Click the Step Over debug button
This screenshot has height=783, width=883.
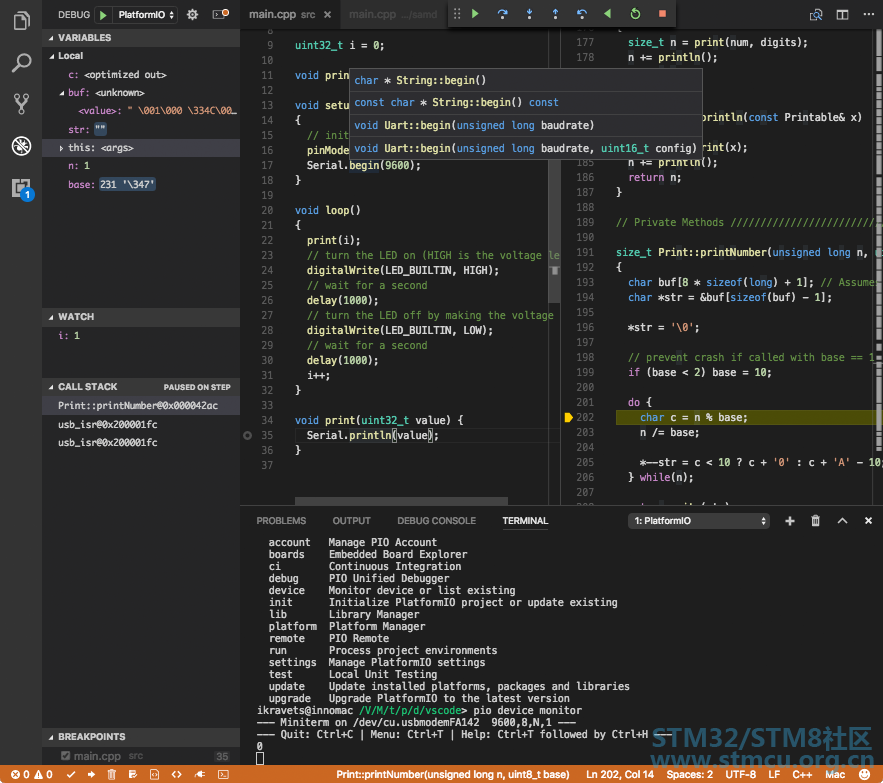click(x=502, y=14)
